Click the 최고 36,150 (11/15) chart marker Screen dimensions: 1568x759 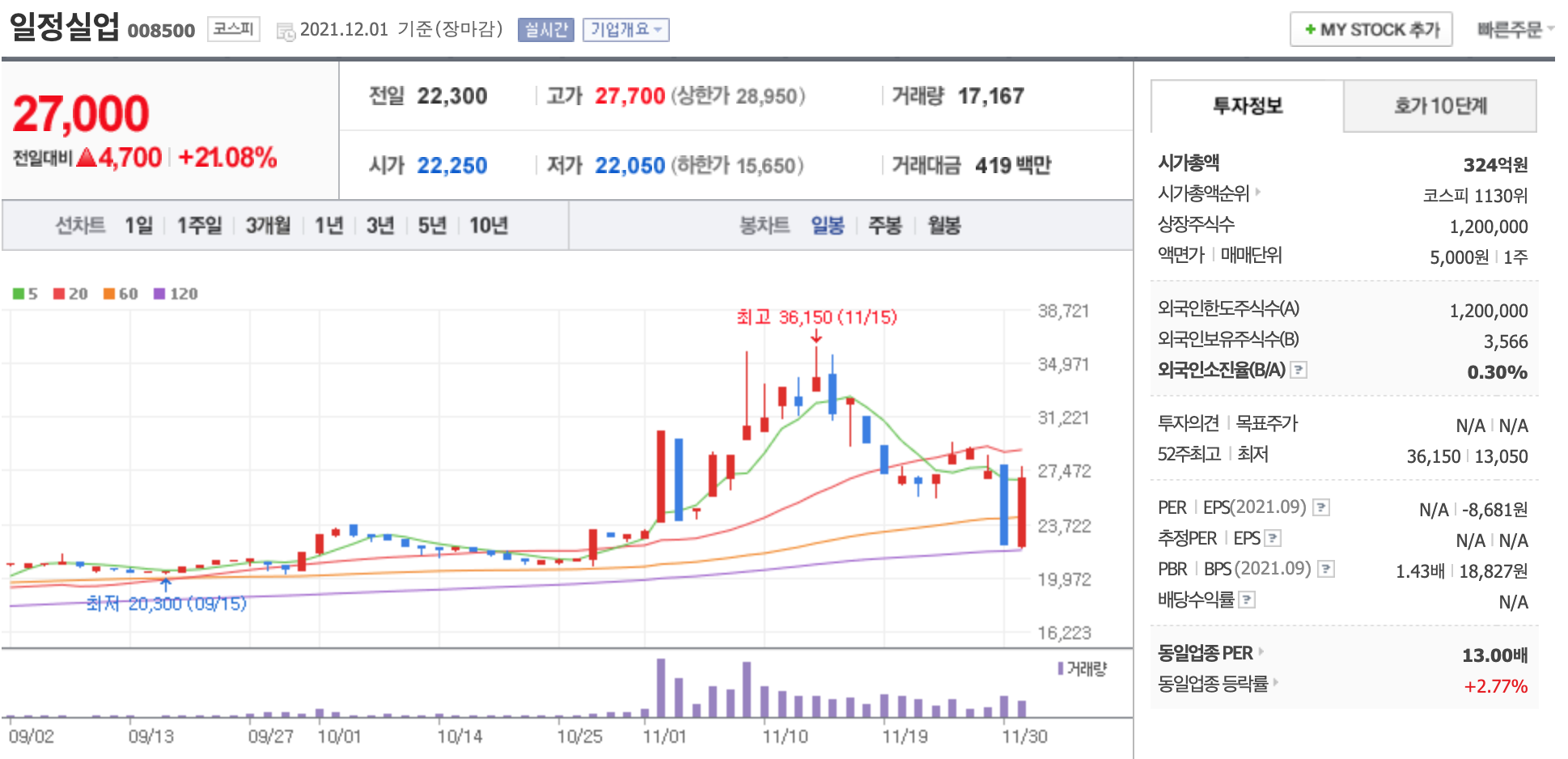tap(816, 317)
